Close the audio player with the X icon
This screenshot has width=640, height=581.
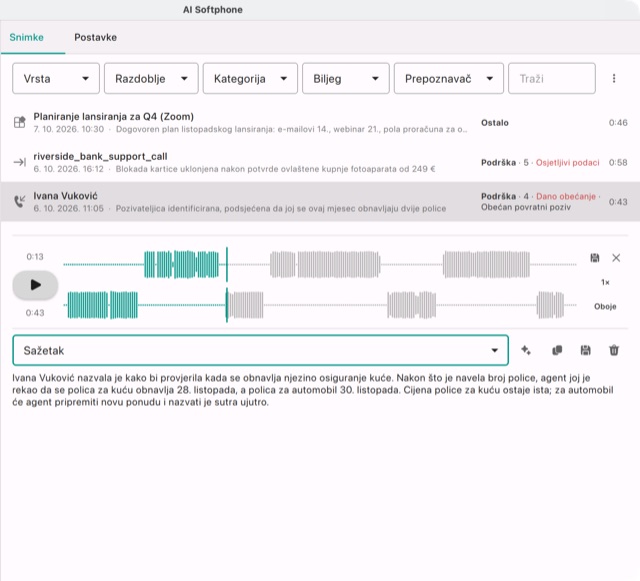click(x=616, y=258)
